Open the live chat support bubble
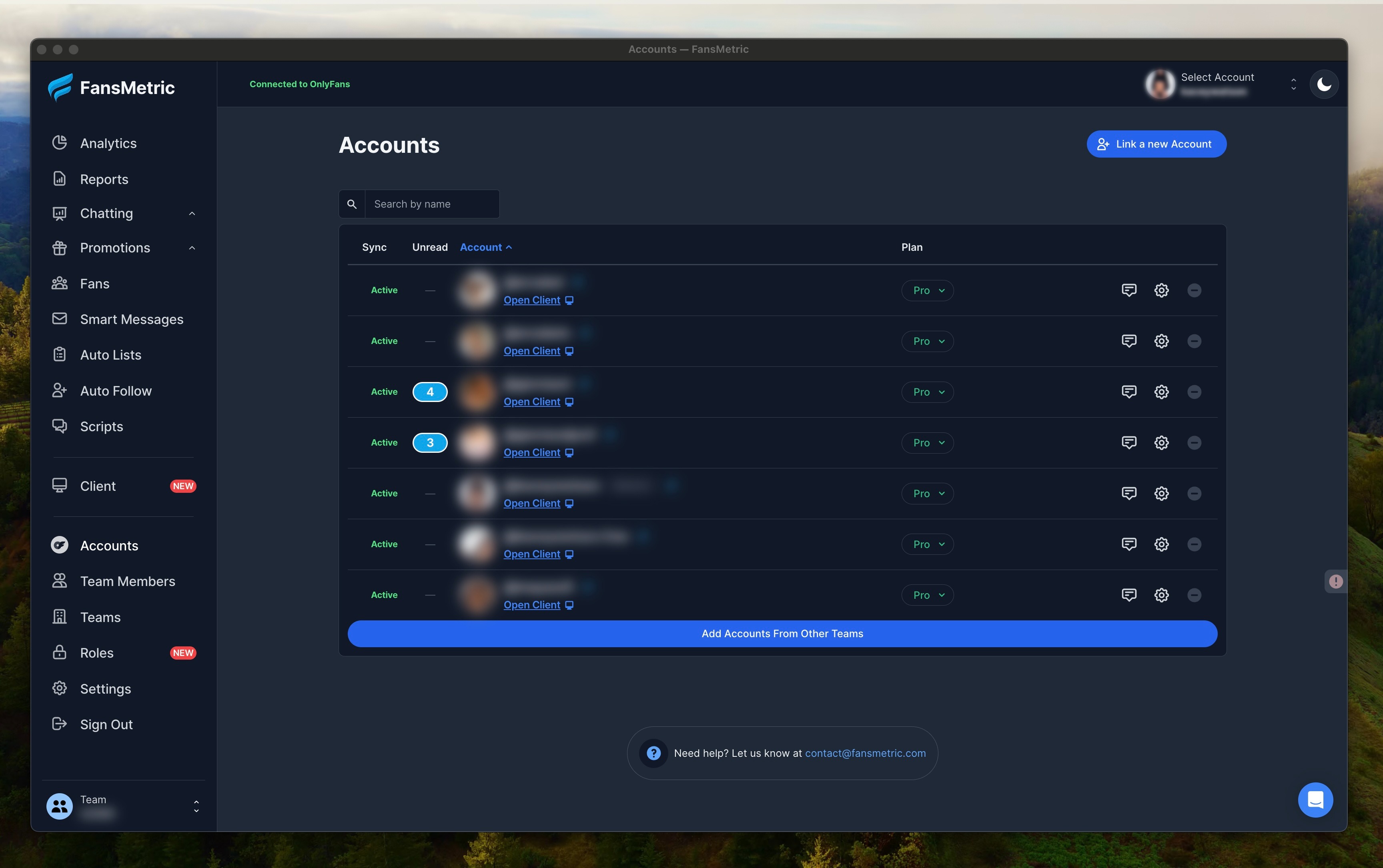 [x=1315, y=800]
